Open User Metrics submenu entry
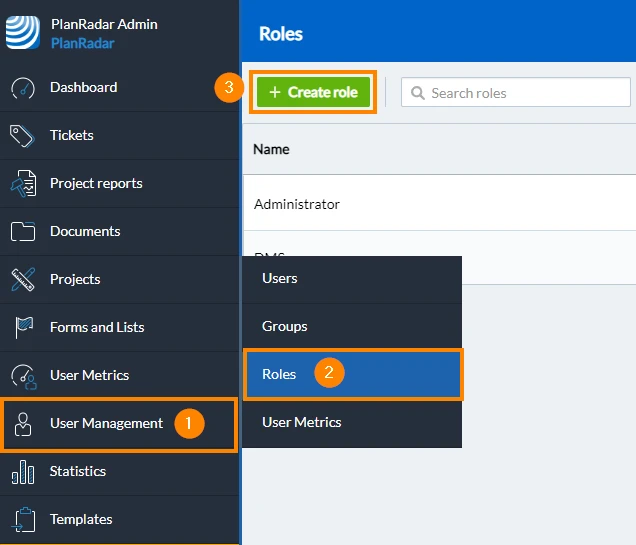 pos(352,423)
